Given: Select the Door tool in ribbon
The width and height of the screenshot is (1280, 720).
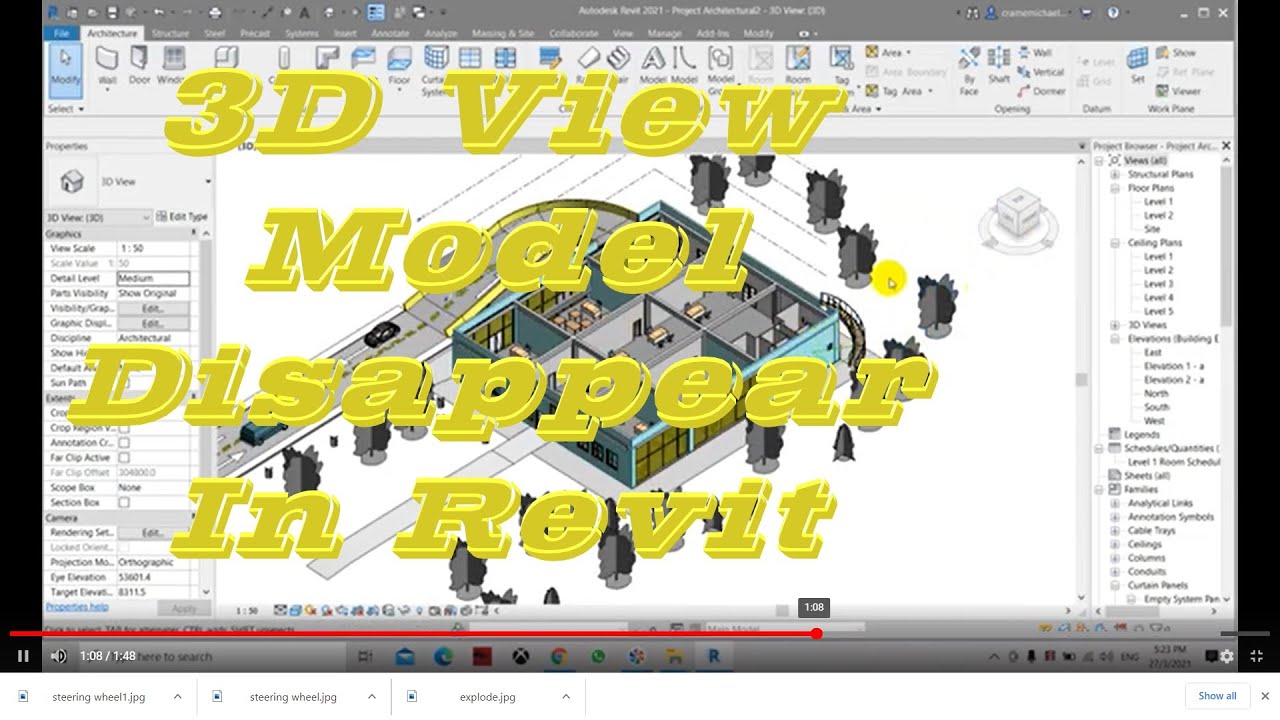Looking at the screenshot, I should (x=139, y=64).
